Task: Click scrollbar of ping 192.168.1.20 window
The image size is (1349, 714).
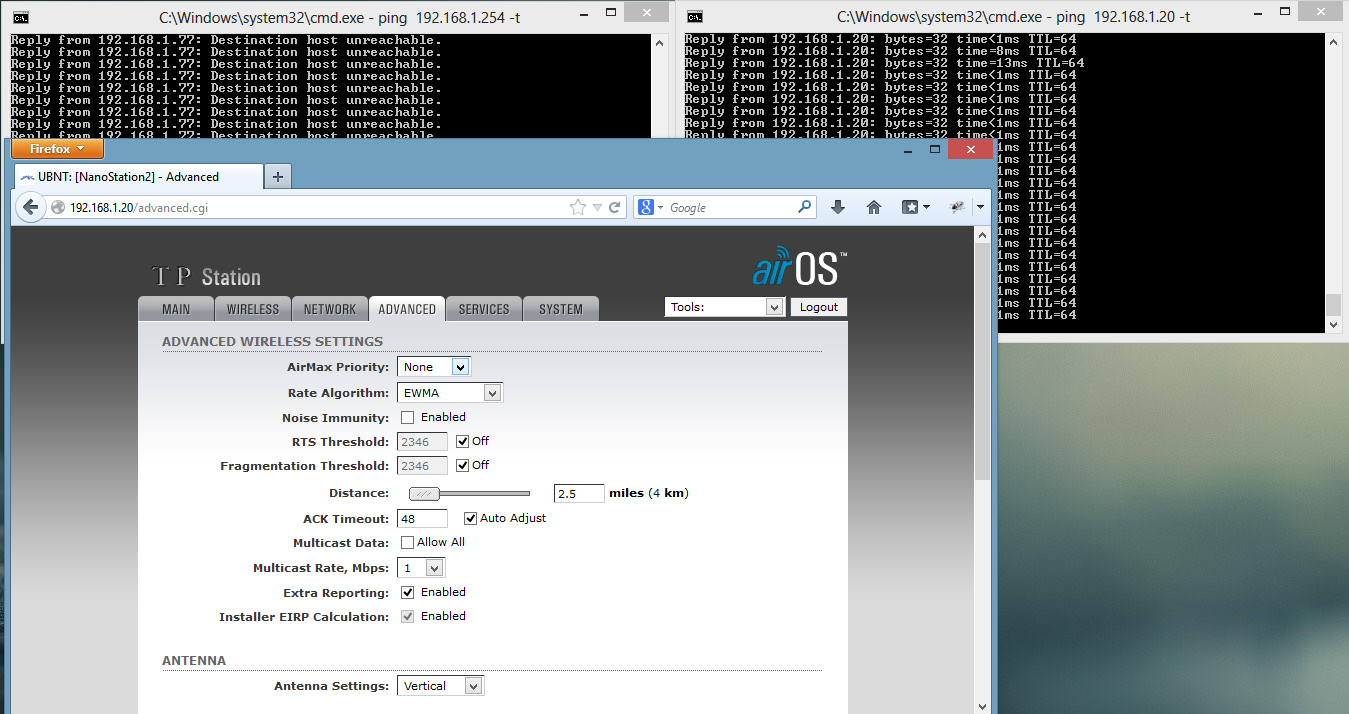Action: coord(1332,304)
